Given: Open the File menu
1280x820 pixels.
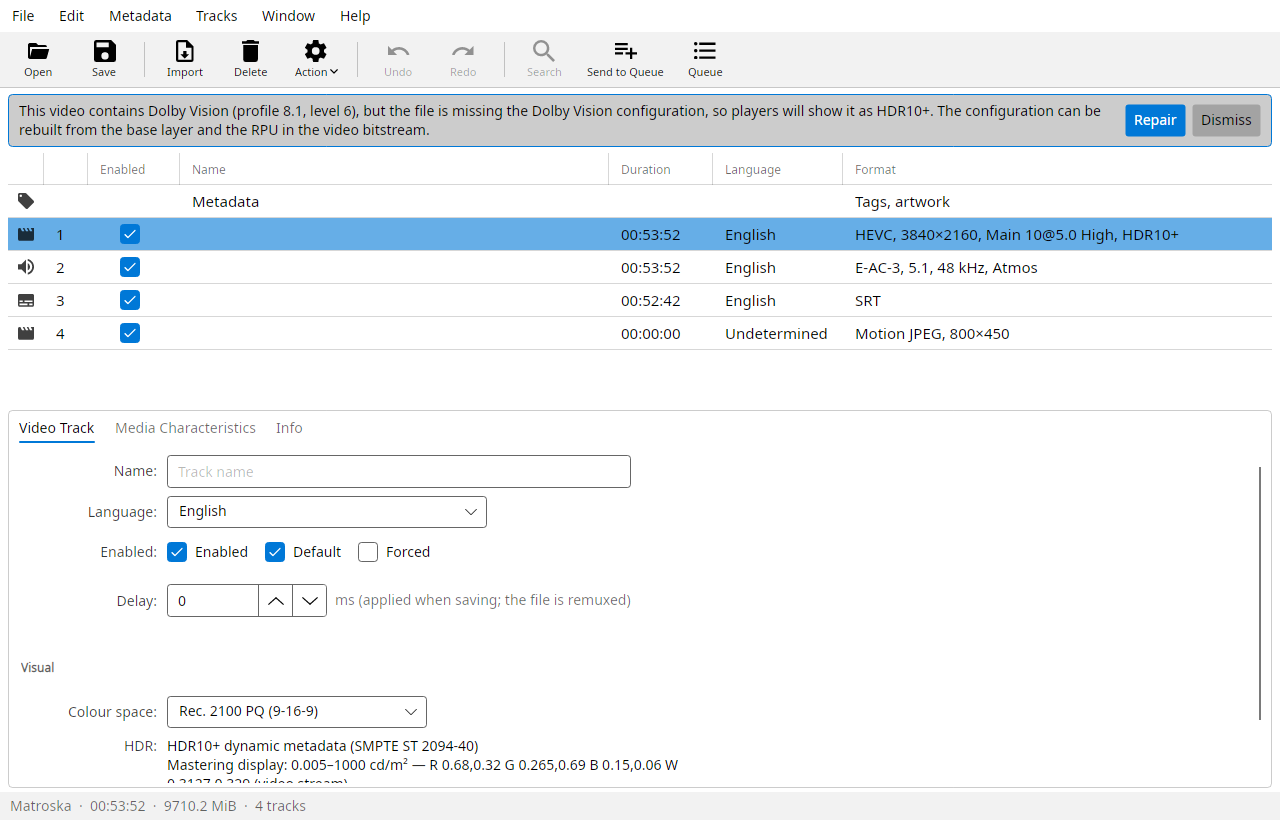Looking at the screenshot, I should [x=23, y=16].
